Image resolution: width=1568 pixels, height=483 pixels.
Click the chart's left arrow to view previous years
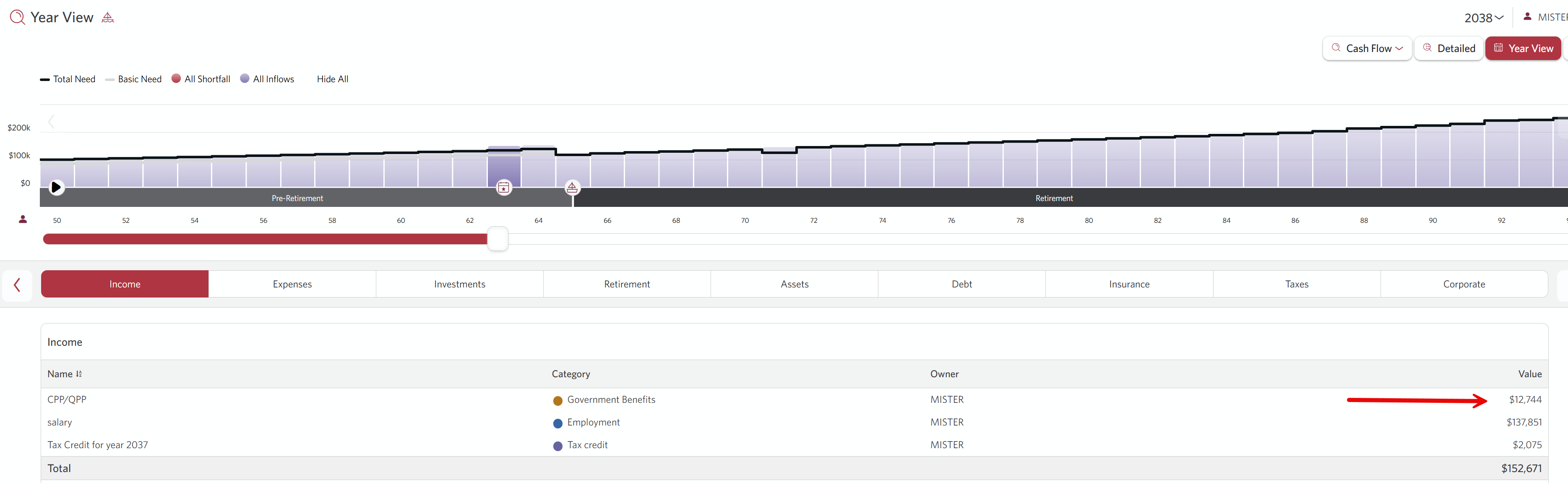(52, 122)
